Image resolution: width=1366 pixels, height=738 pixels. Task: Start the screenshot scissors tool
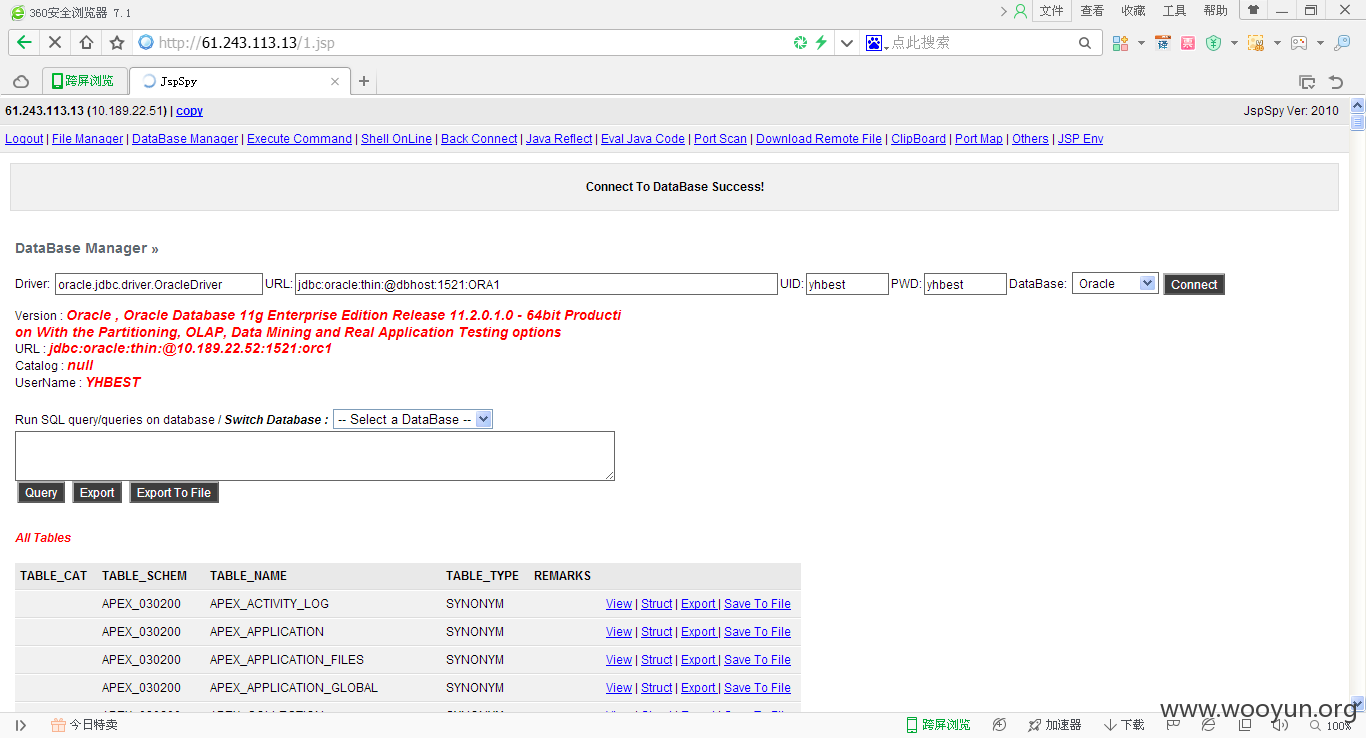[x=1255, y=43]
